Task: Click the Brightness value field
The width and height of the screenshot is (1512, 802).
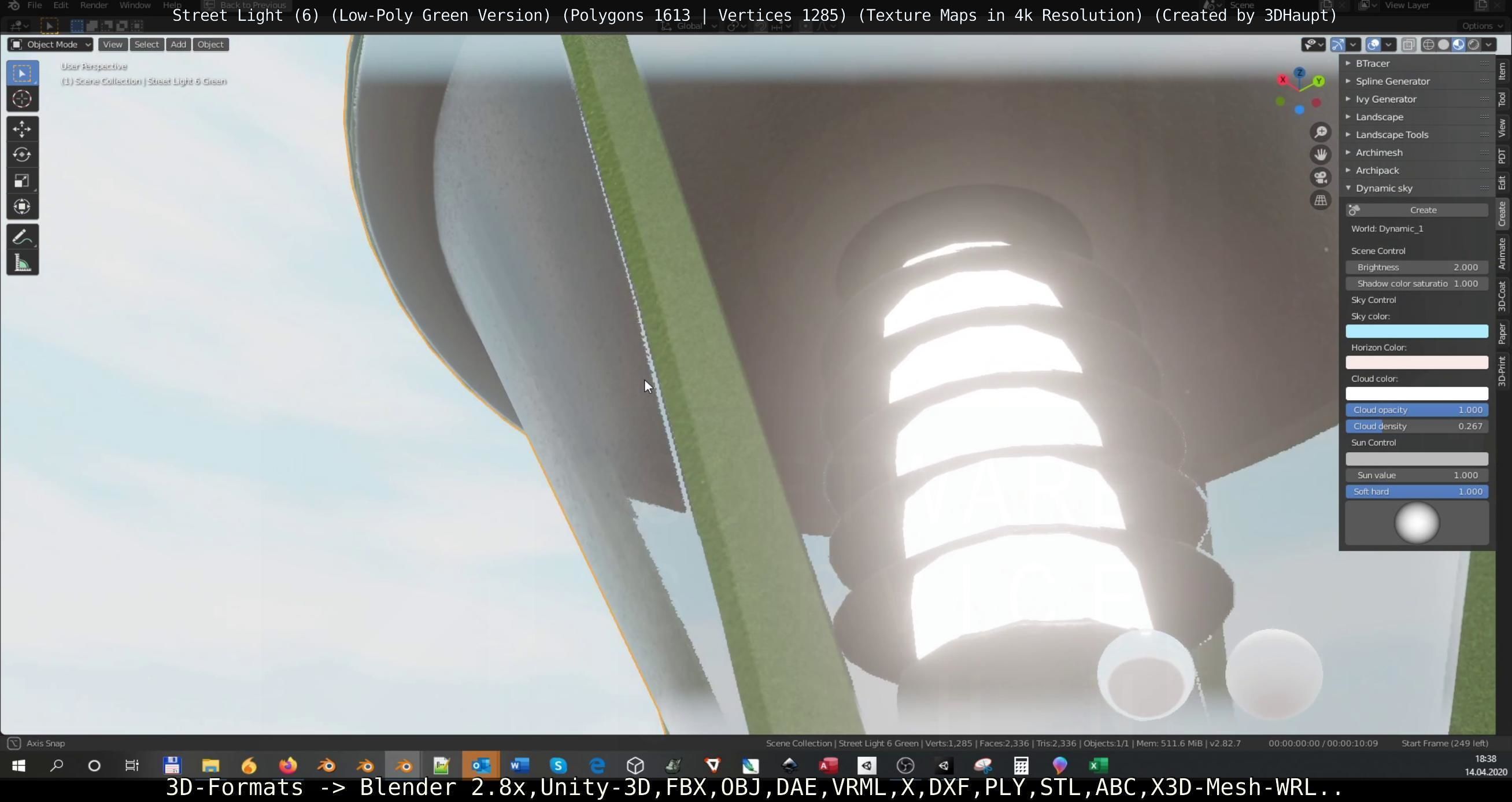Action: click(1417, 267)
